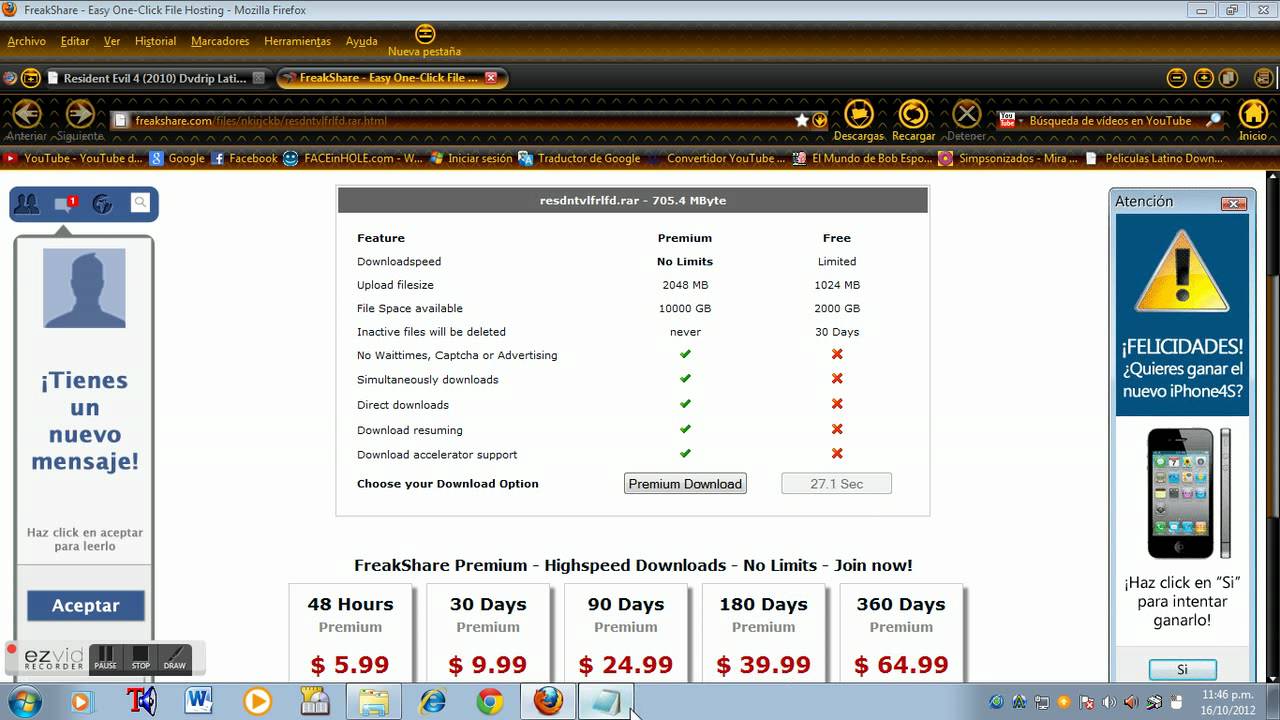
Task: Click the freakshare.com address bar
Action: click(450, 121)
